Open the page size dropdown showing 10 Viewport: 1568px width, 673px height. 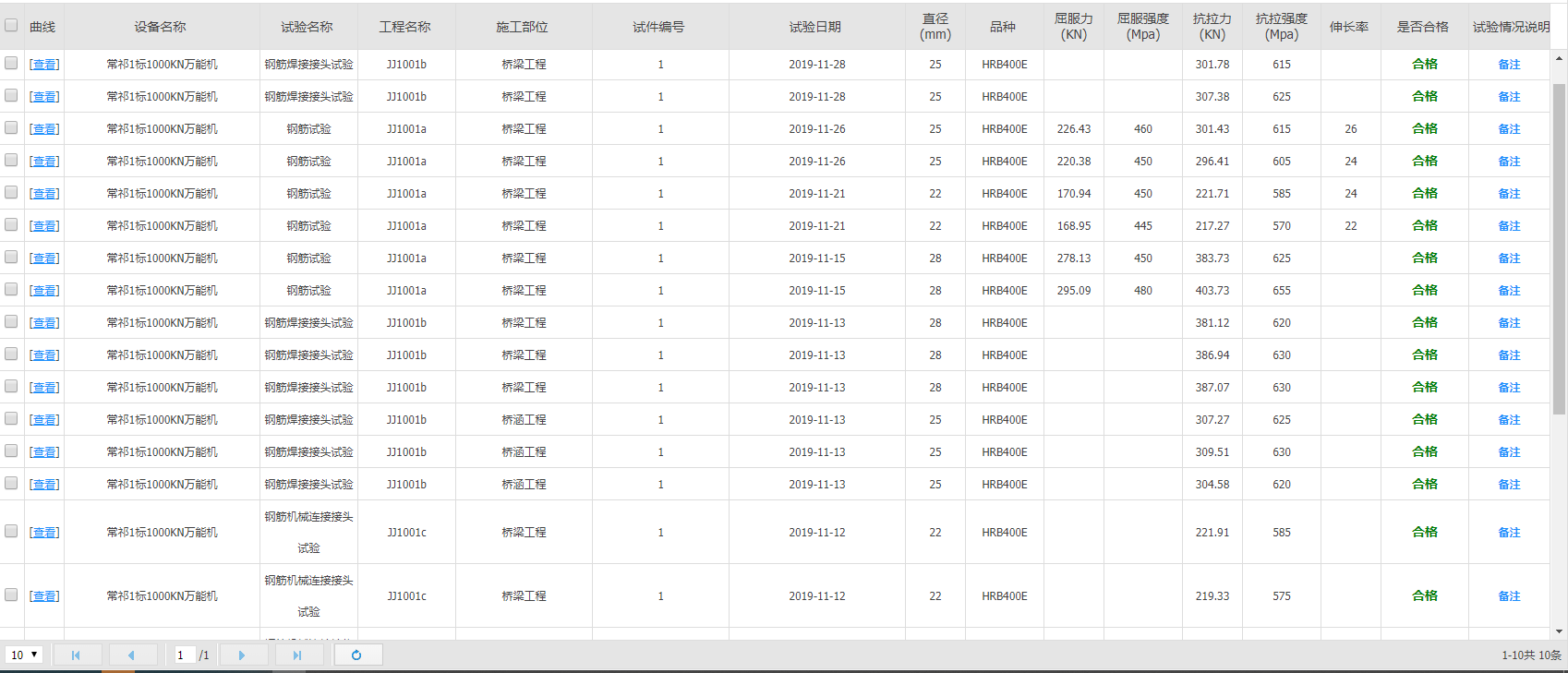pos(24,655)
